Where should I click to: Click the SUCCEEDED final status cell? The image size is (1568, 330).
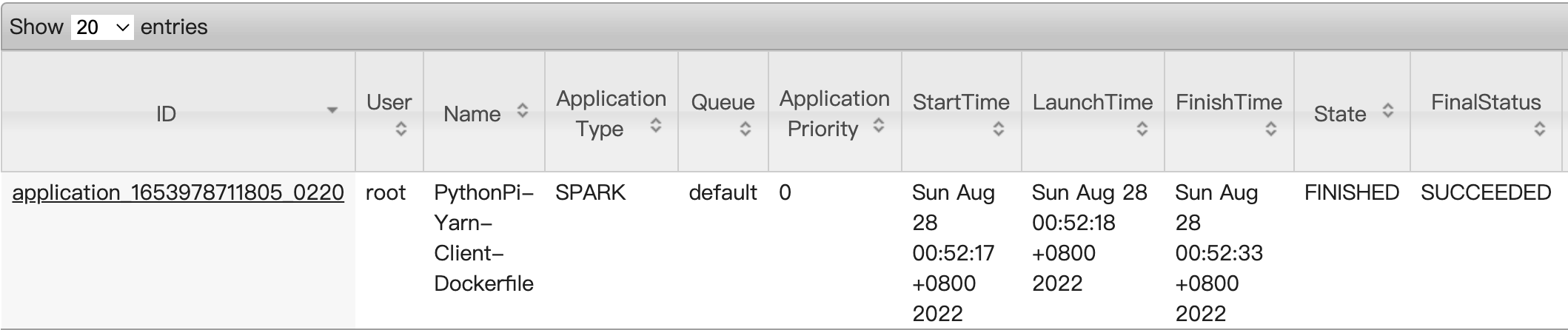coord(1485,193)
